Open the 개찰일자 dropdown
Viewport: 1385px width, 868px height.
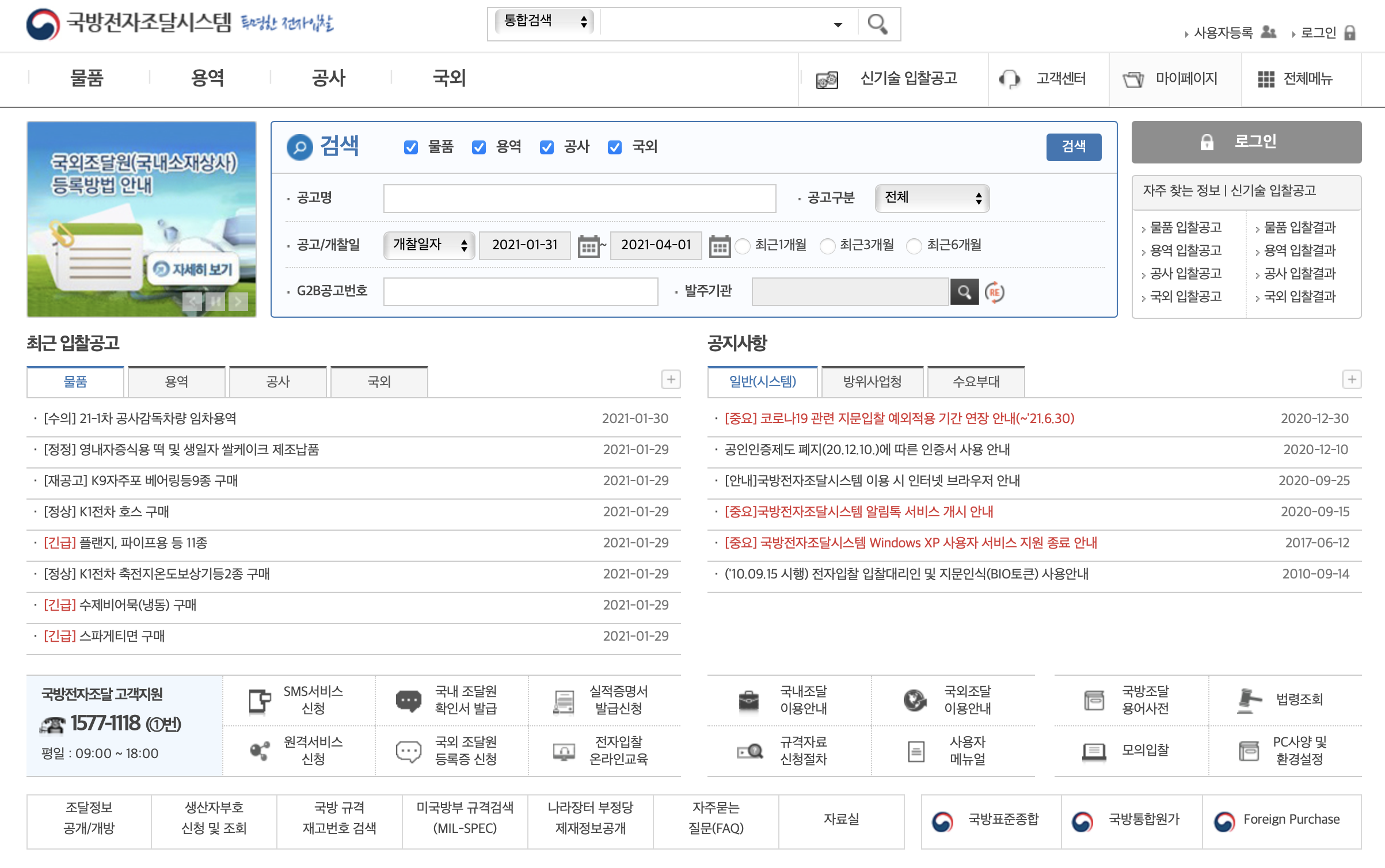coord(429,246)
